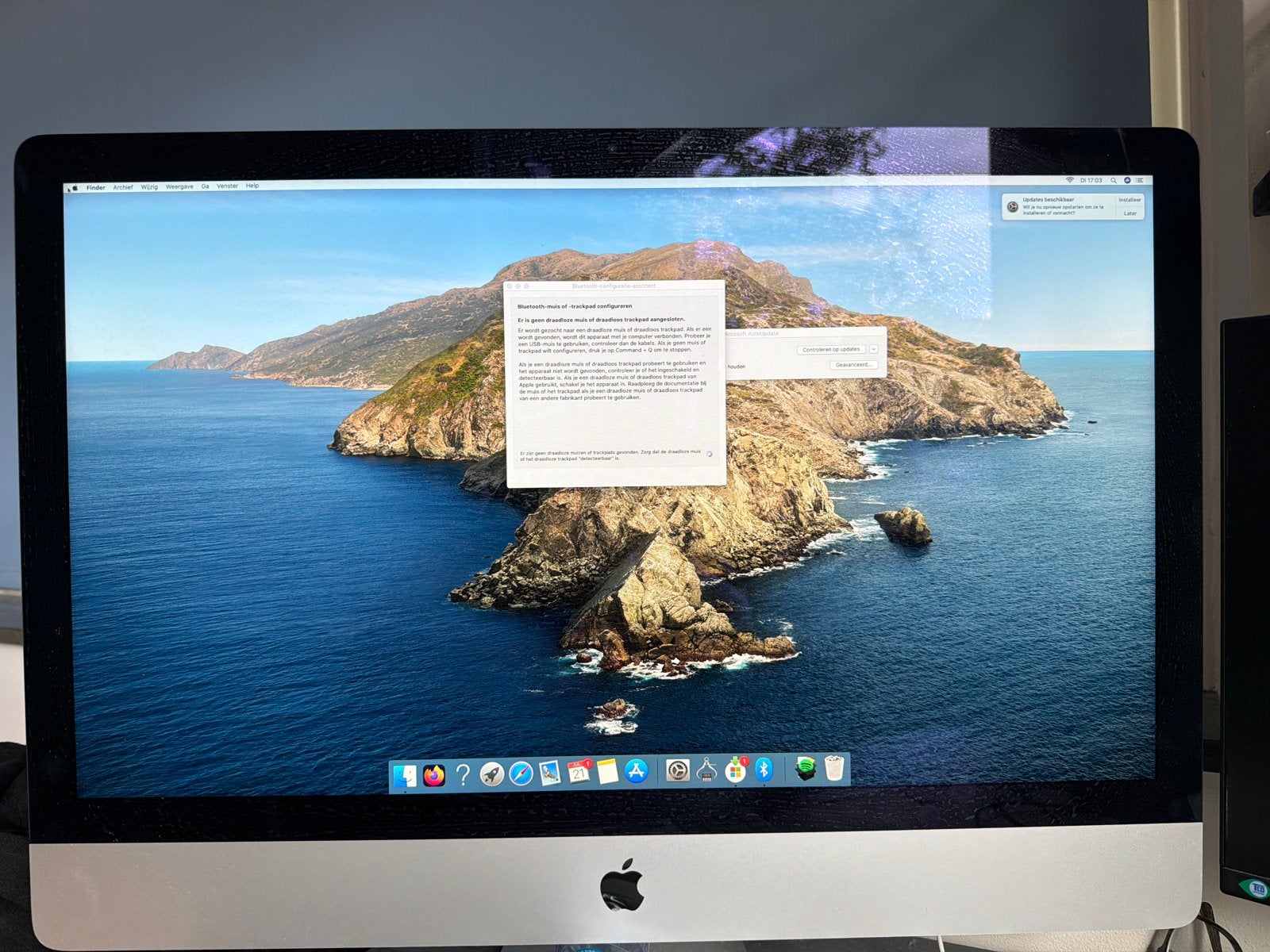Open the System Information caliper icon
The width and height of the screenshot is (1270, 952).
pos(706,770)
